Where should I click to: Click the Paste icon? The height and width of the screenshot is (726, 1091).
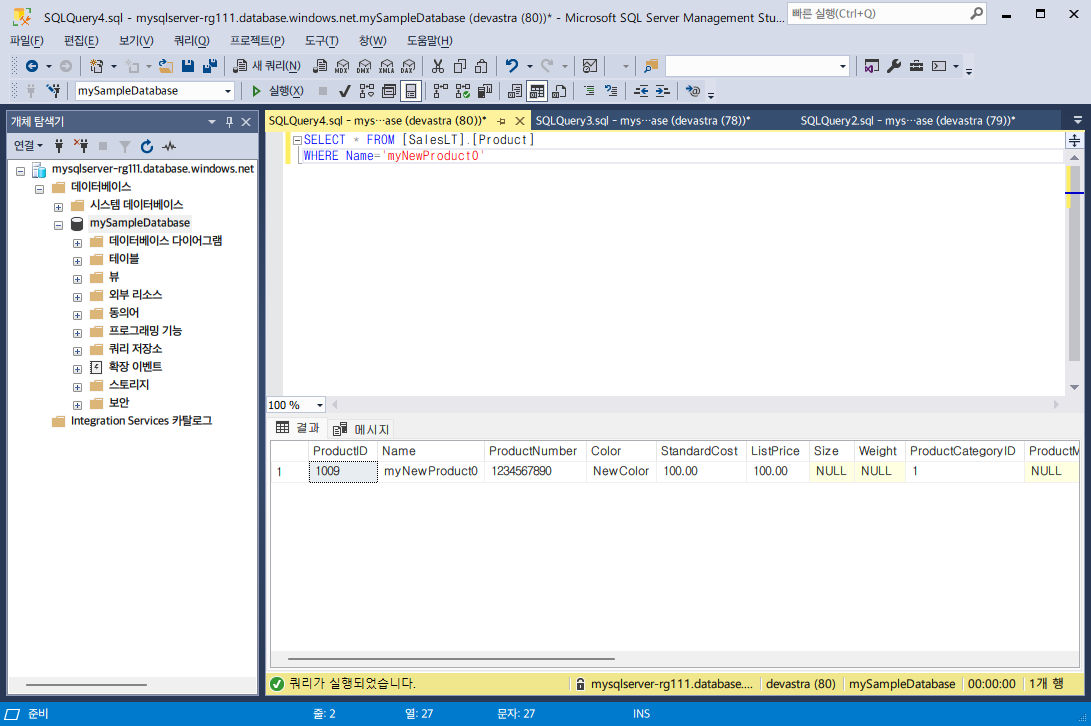coord(481,66)
